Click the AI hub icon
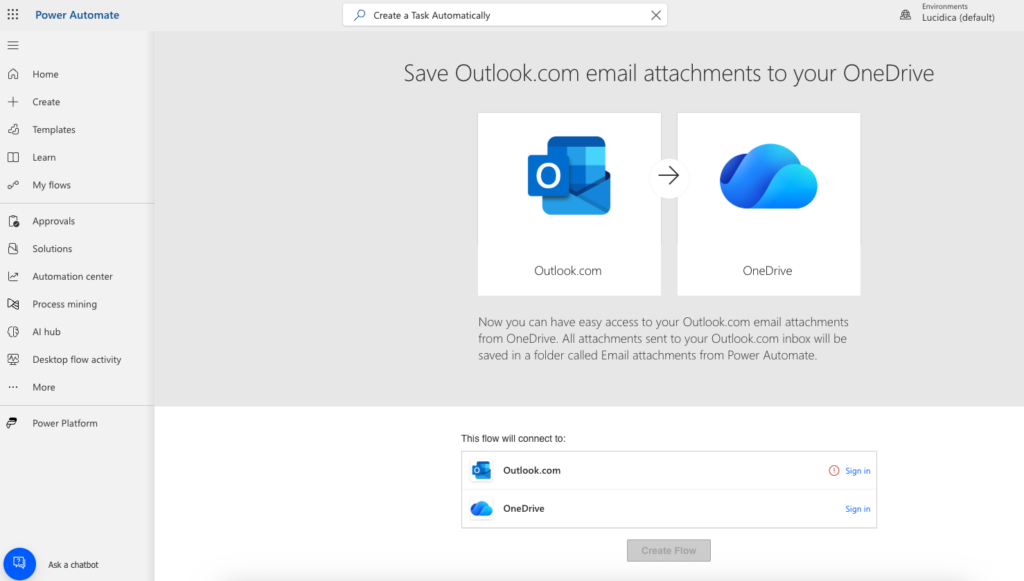The height and width of the screenshot is (581, 1024). coord(13,332)
